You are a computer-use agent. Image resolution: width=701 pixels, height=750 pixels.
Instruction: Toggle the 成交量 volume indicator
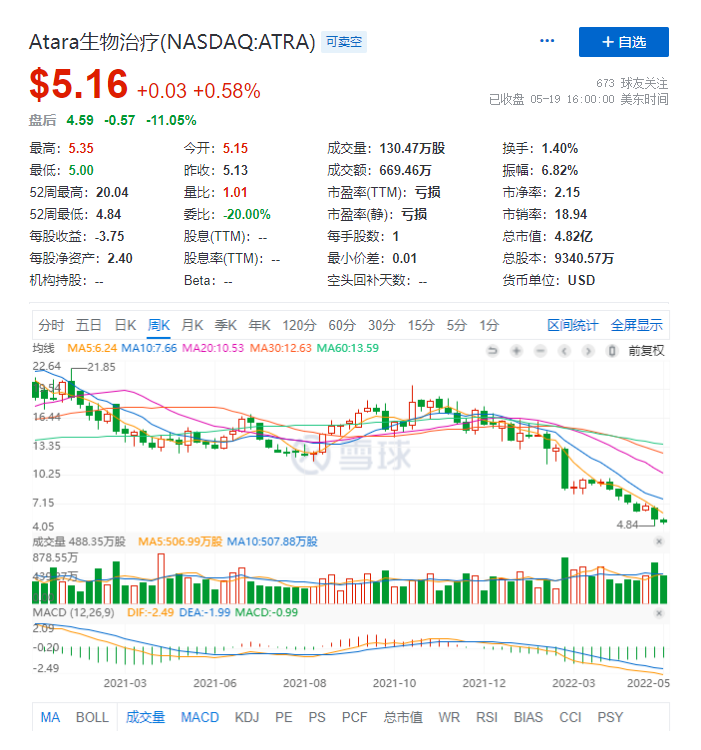click(145, 717)
